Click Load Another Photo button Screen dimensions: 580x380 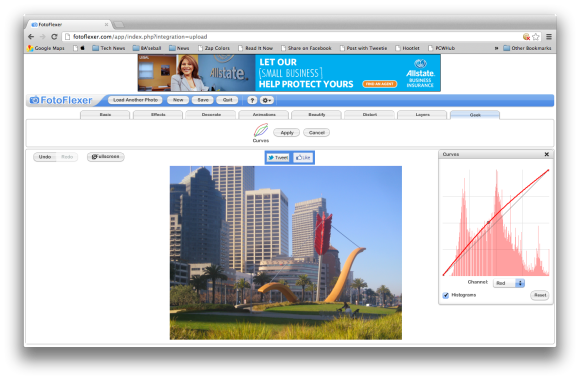(135, 100)
